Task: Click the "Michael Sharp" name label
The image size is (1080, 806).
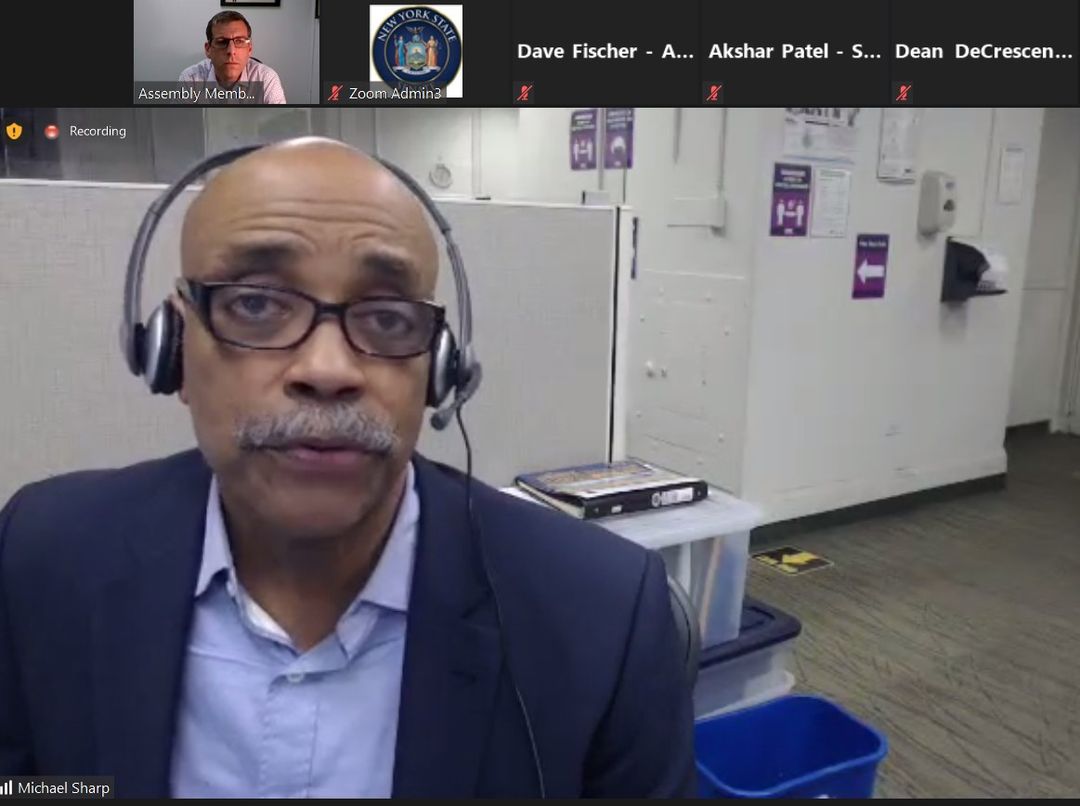Action: [64, 788]
